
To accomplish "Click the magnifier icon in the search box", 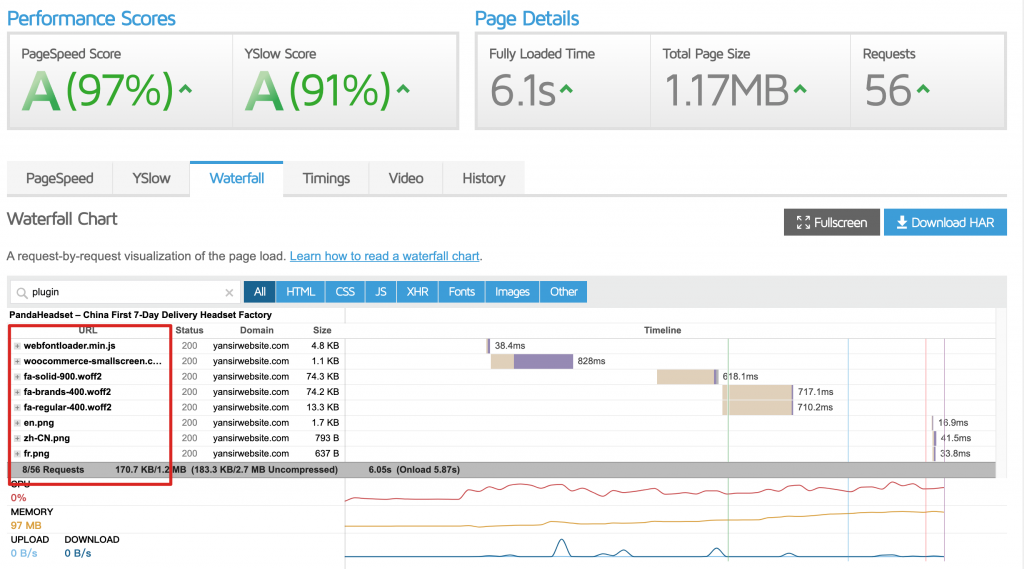I will coord(21,292).
